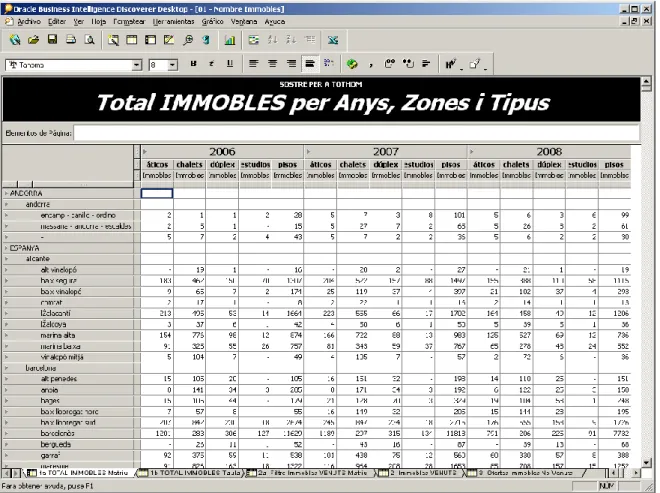Click the currency format green icon
The width and height of the screenshot is (660, 493).
pyautogui.click(x=352, y=64)
